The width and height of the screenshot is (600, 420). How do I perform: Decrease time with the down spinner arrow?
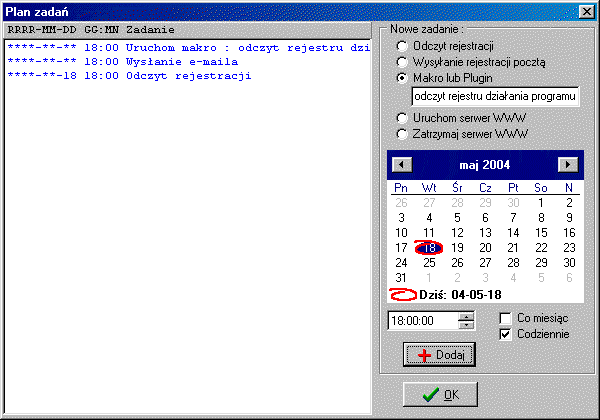(465, 325)
